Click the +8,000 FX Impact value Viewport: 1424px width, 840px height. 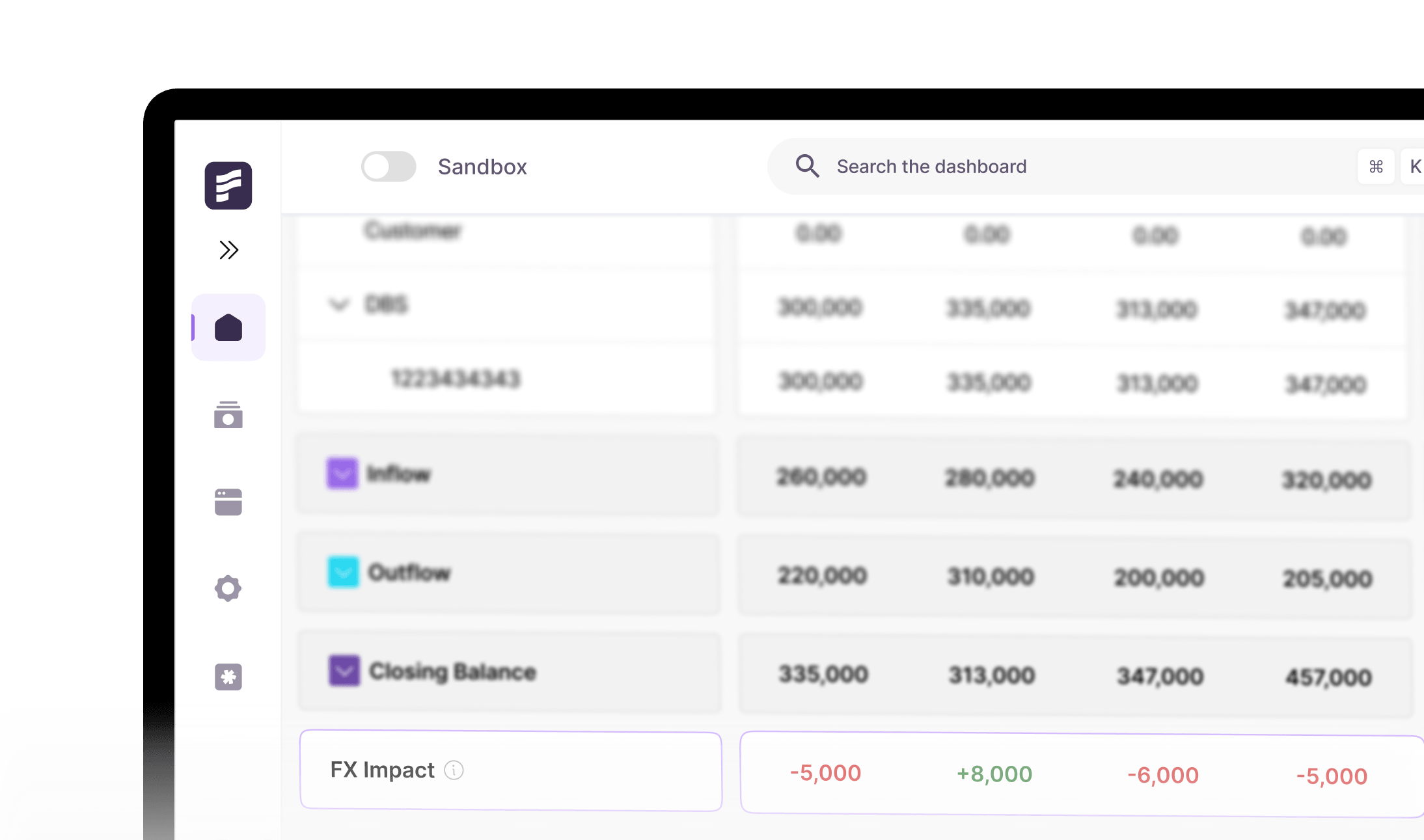(x=994, y=774)
